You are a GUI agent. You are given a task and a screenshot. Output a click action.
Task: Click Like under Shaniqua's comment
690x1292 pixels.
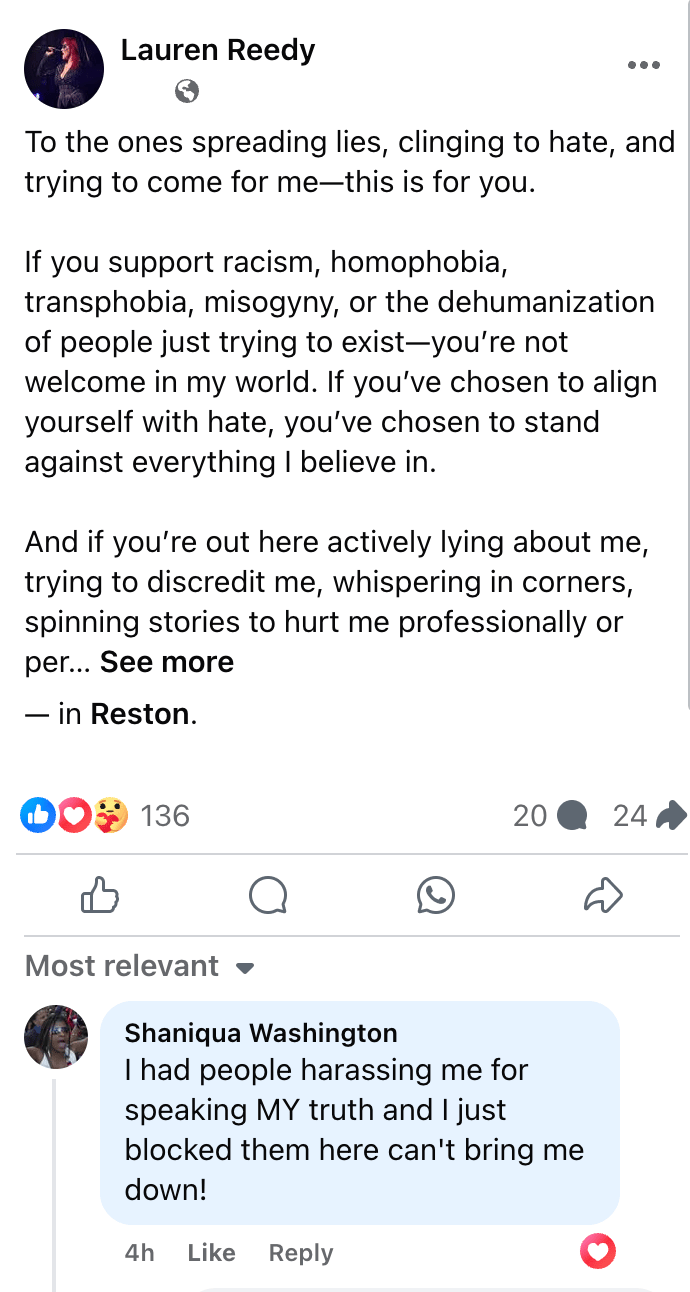[211, 1253]
